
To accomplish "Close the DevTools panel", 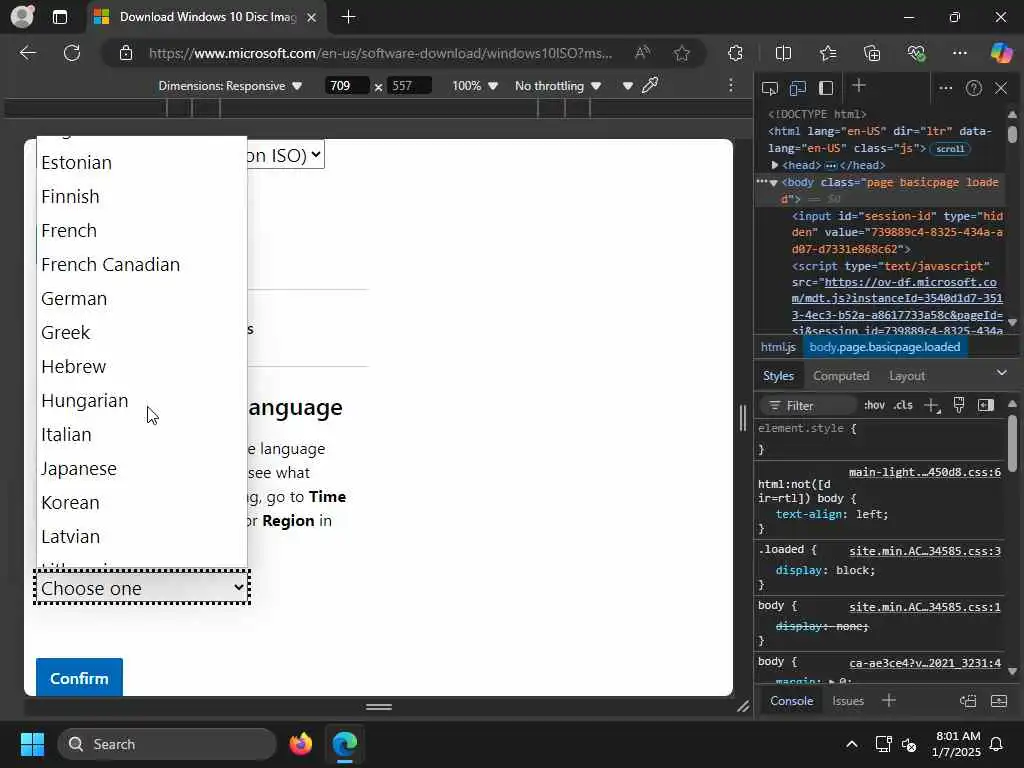I will [1000, 88].
